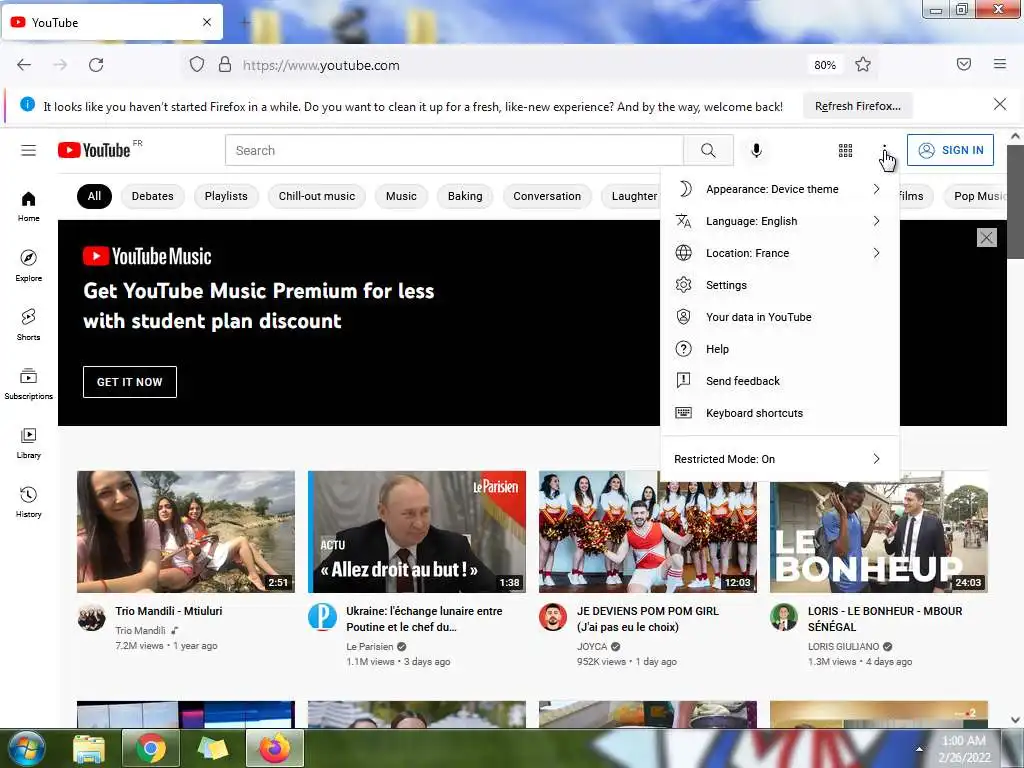Image resolution: width=1024 pixels, height=768 pixels.
Task: Close the YouTube Music promo banner
Action: [x=987, y=238]
